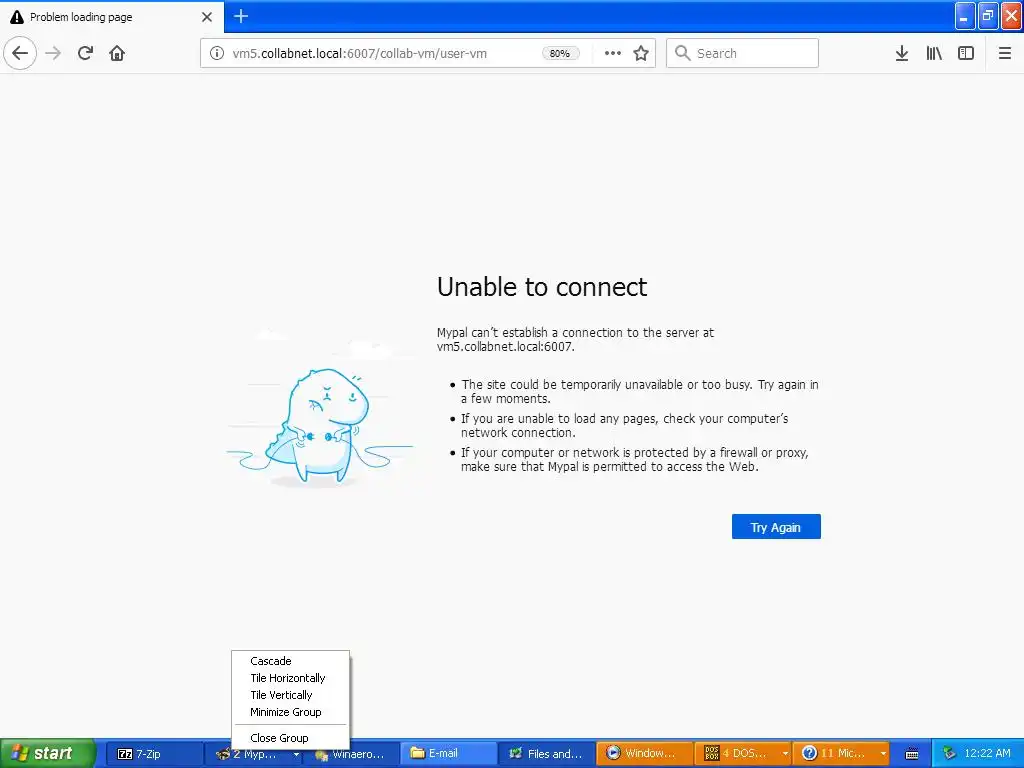
Task: Open the downloads panel
Action: pyautogui.click(x=902, y=53)
